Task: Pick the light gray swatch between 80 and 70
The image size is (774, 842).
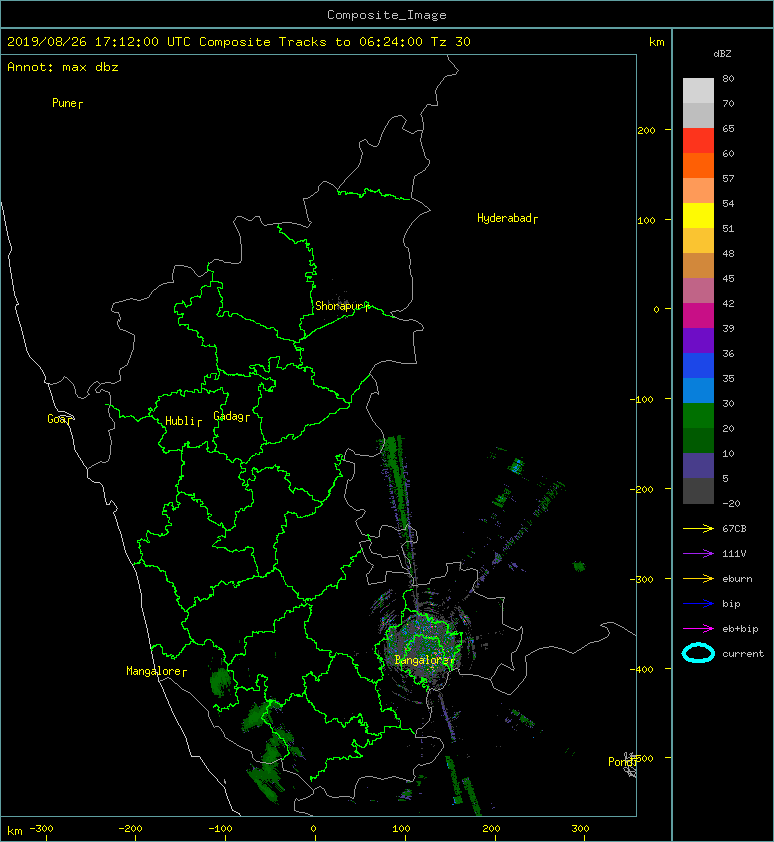Action: point(698,91)
